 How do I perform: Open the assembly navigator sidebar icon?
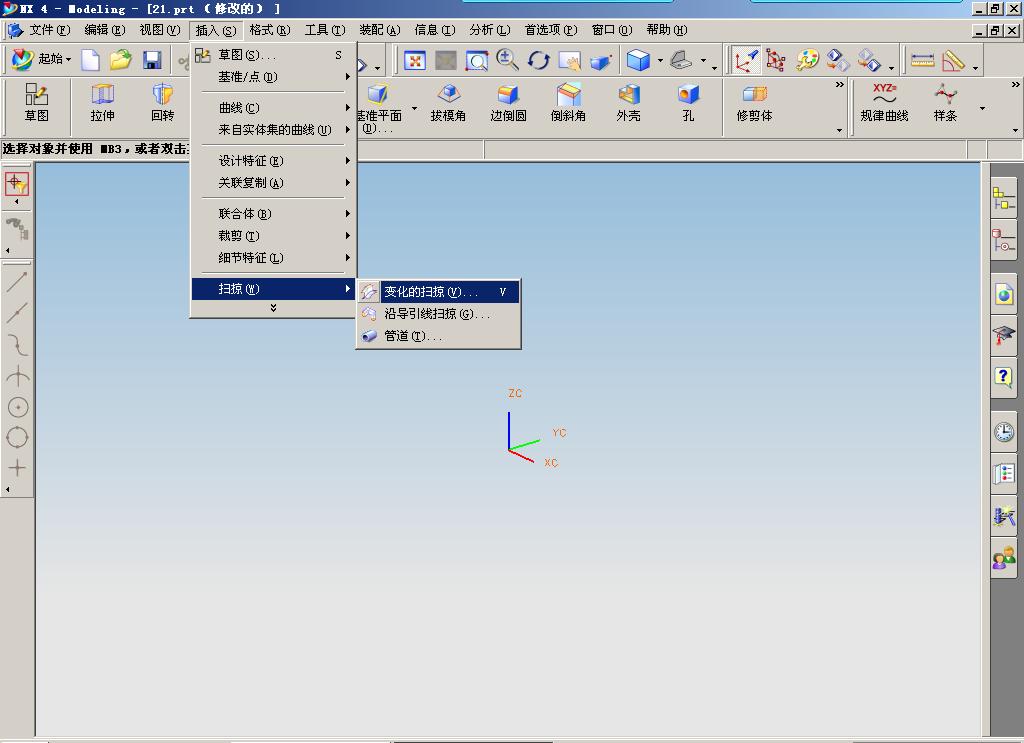point(1004,199)
